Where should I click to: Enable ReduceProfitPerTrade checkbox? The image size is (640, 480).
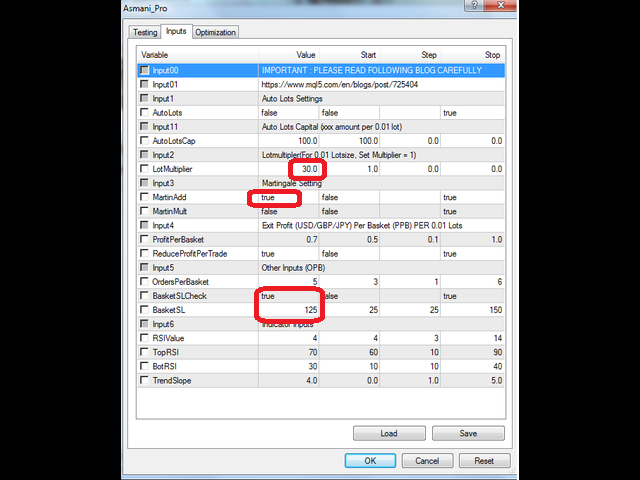click(144, 253)
